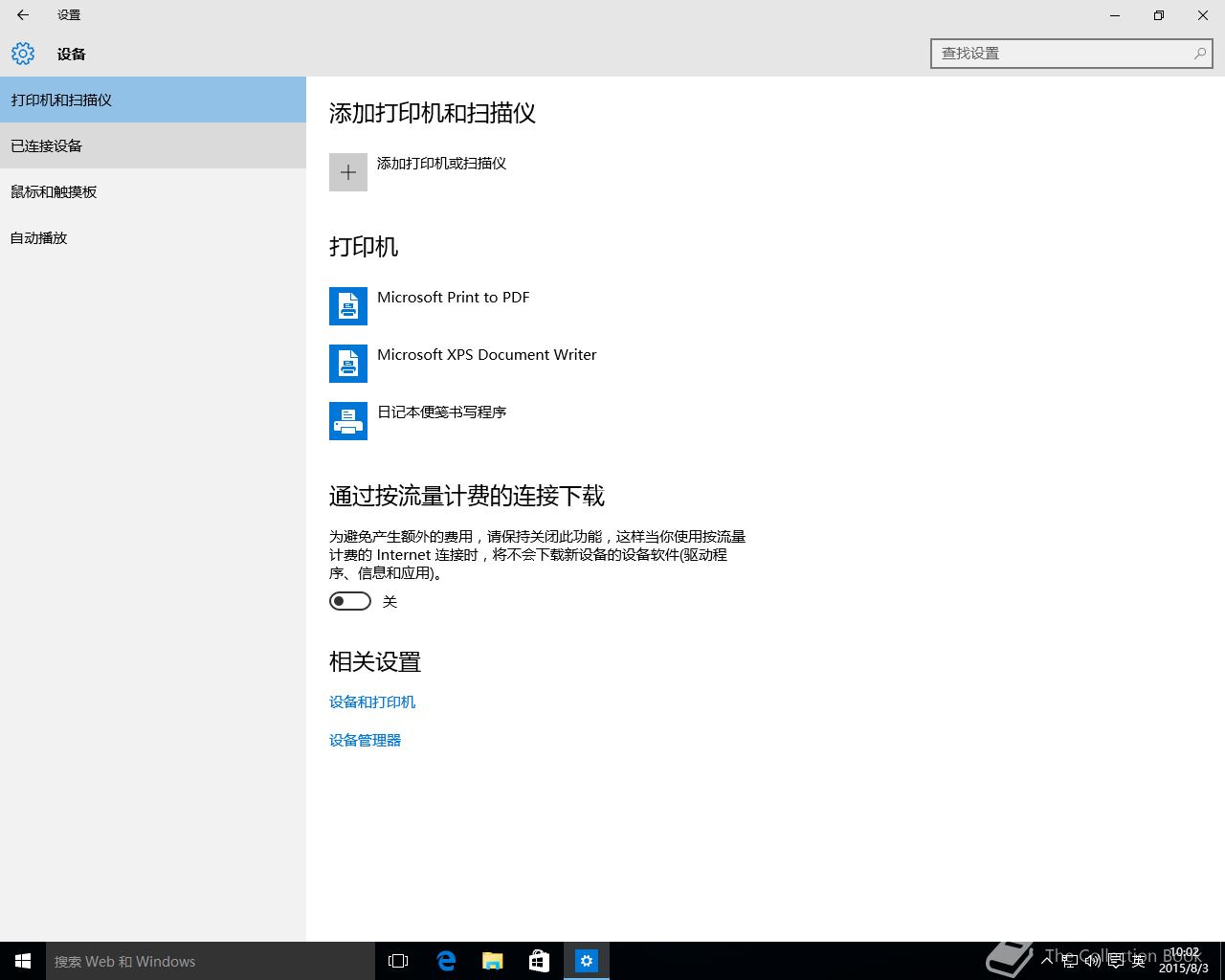
Task: Open the 设备管理器 link
Action: [365, 740]
